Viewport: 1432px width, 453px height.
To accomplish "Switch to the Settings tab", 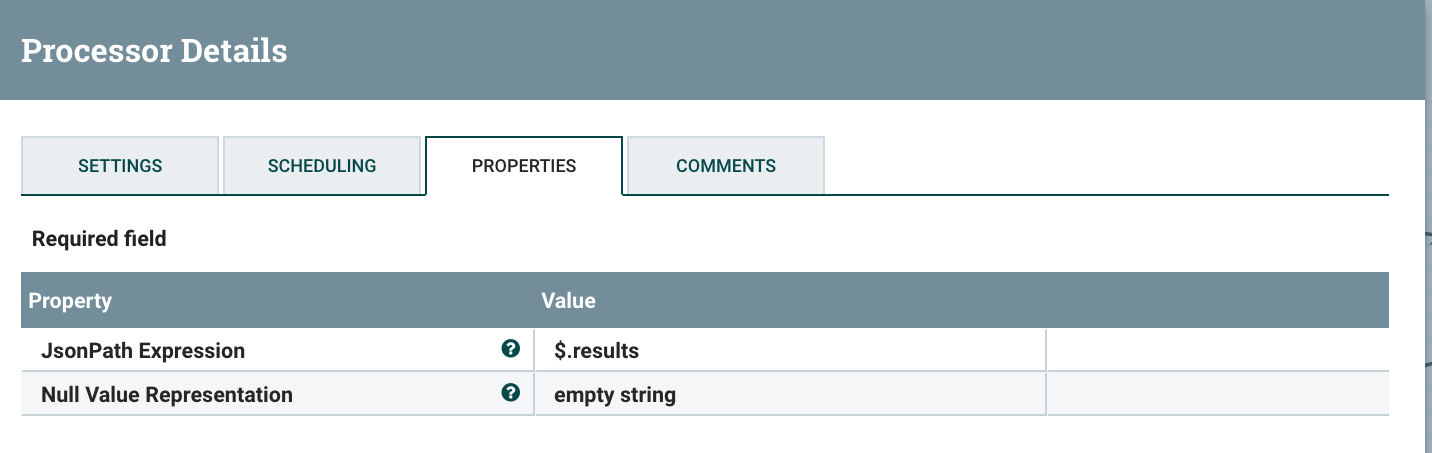I will click(120, 166).
